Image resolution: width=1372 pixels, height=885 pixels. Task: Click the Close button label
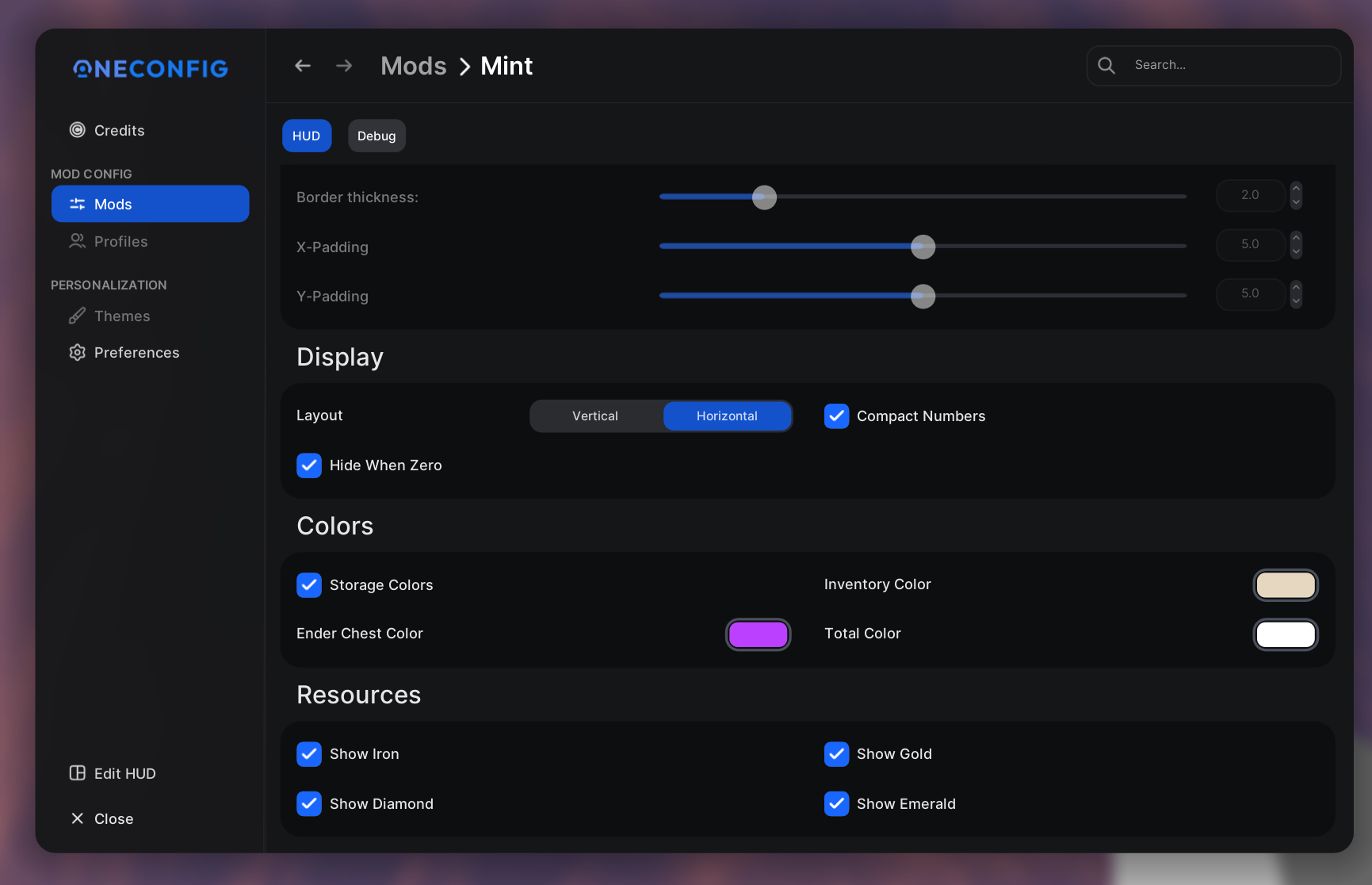tap(114, 819)
